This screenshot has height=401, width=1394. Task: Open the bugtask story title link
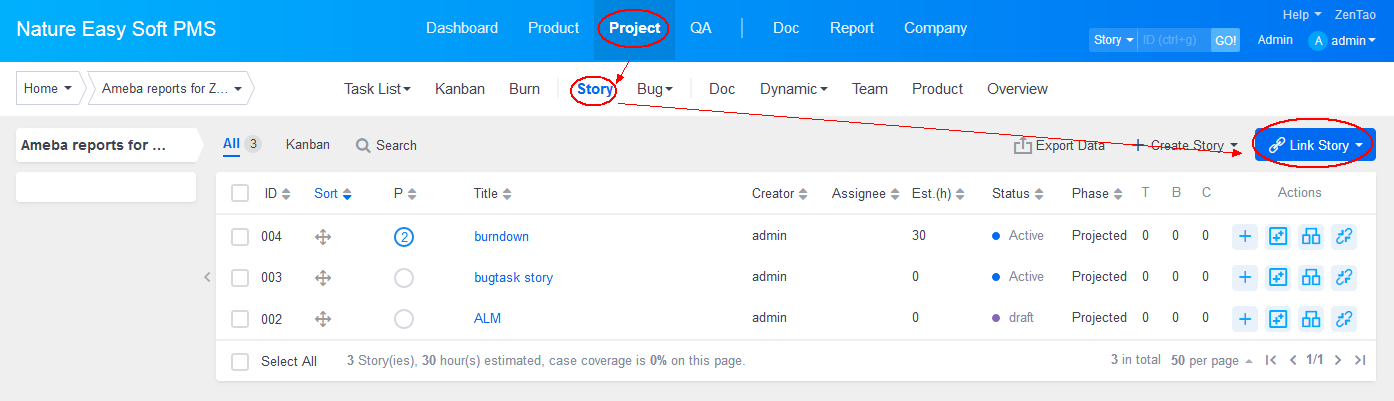pos(513,277)
